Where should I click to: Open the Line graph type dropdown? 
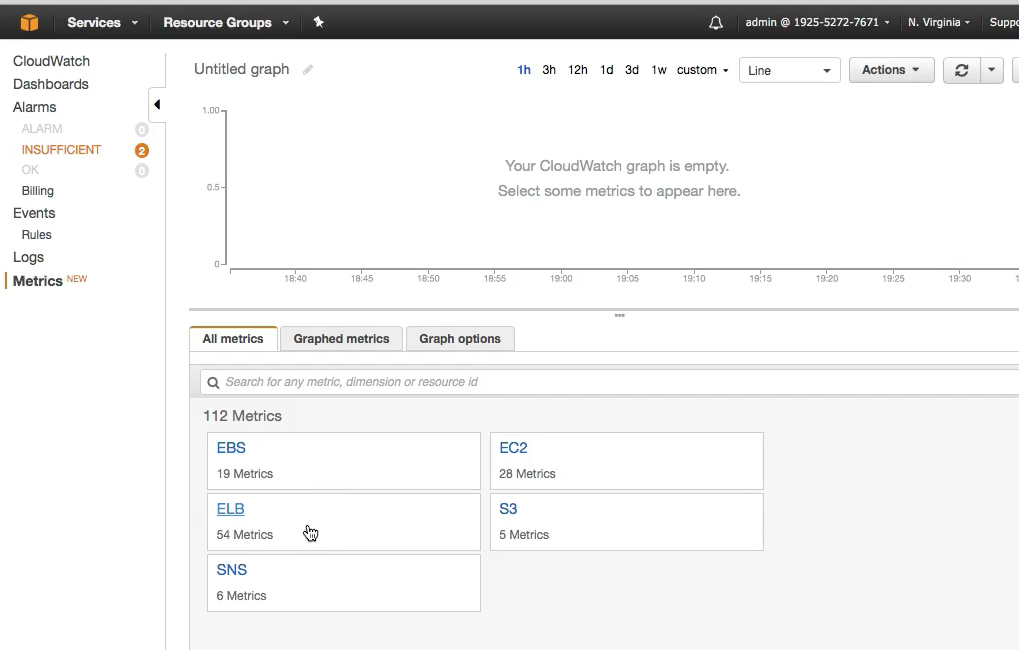point(789,70)
